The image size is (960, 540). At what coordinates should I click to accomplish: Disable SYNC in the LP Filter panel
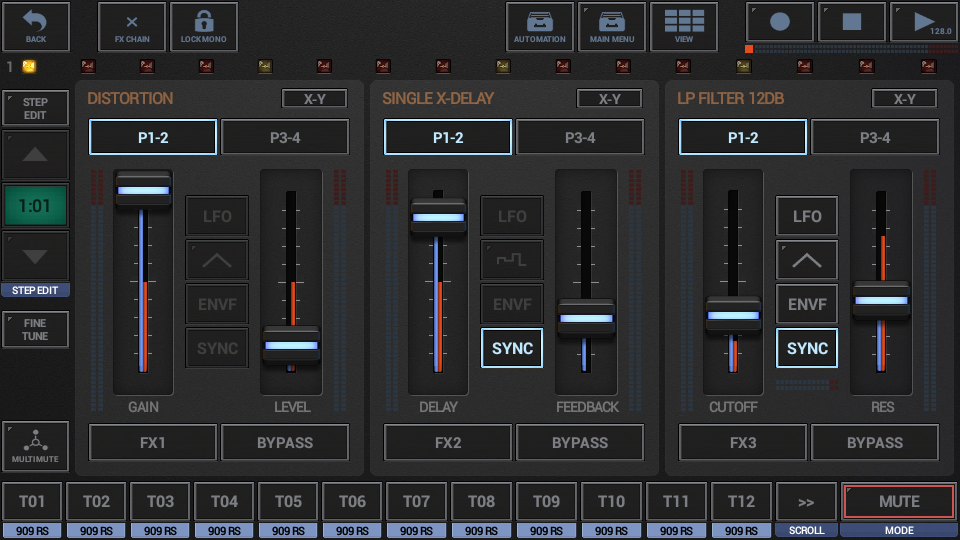tap(807, 348)
